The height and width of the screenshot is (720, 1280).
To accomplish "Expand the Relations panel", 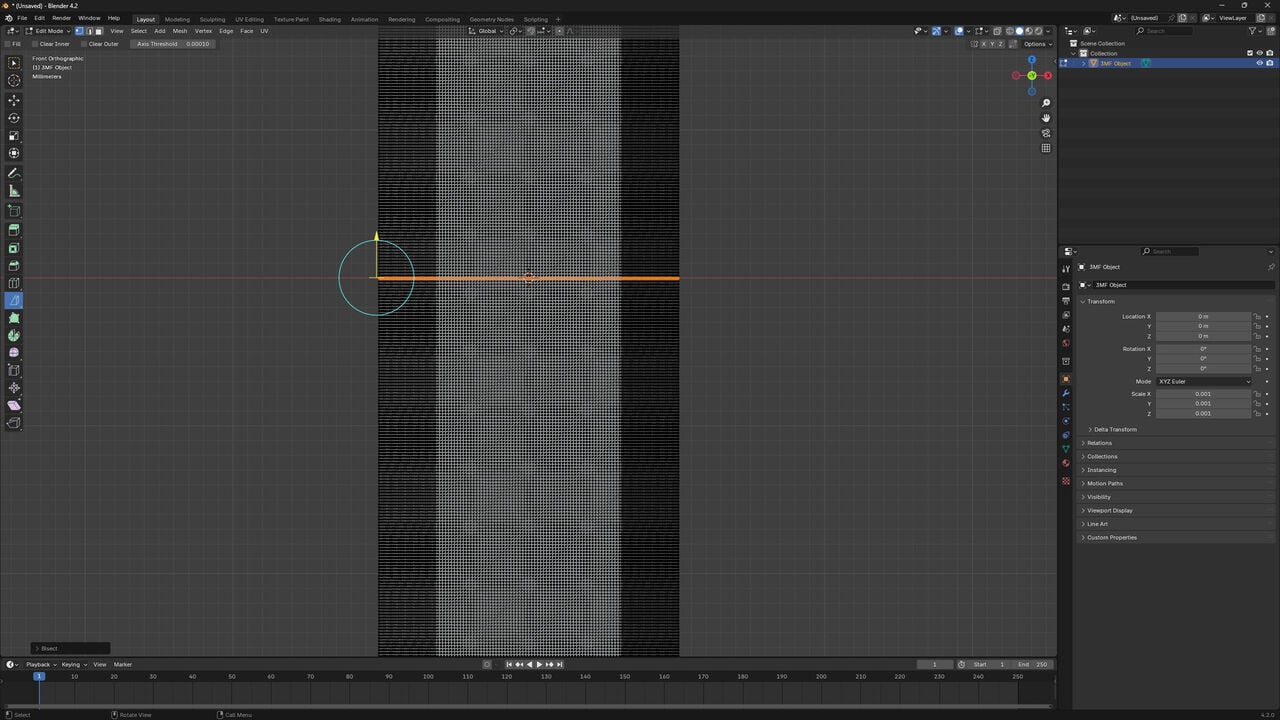I will pyautogui.click(x=1097, y=443).
